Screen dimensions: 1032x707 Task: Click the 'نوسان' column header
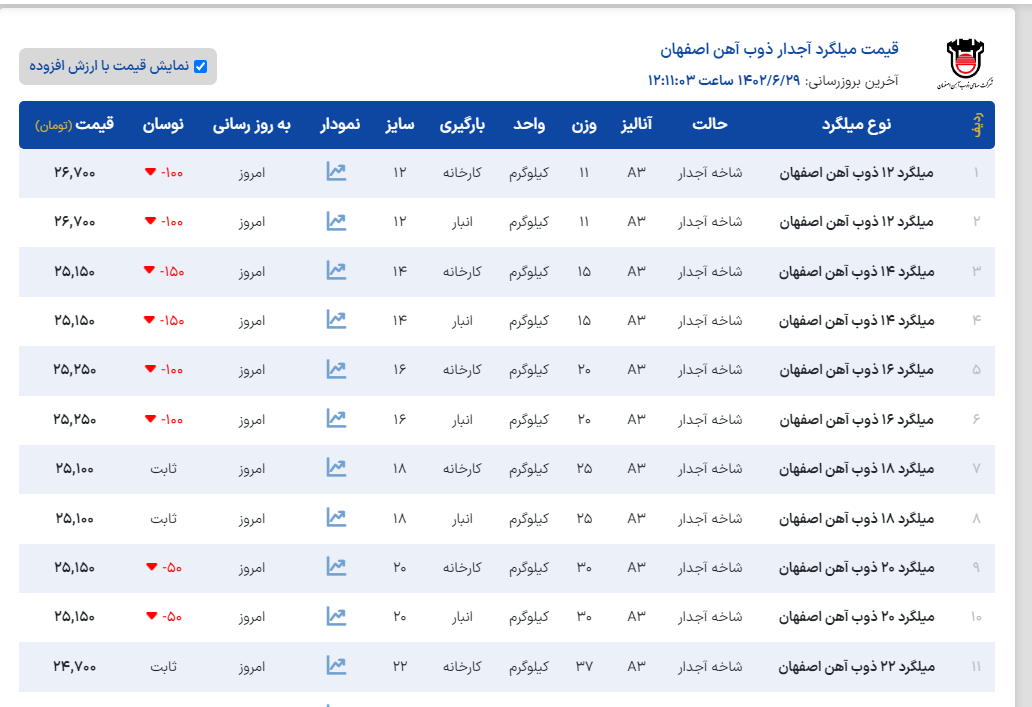pyautogui.click(x=163, y=125)
